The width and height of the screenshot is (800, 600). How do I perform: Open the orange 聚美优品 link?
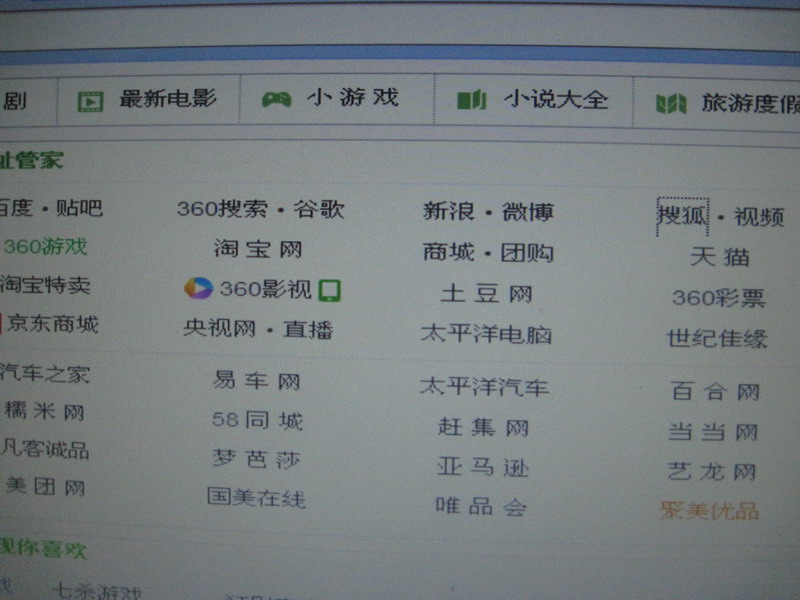(x=710, y=511)
